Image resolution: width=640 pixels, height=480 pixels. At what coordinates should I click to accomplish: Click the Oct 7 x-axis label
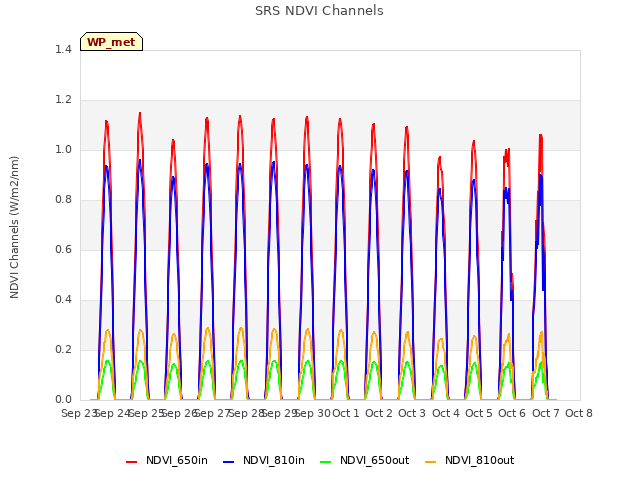546,413
